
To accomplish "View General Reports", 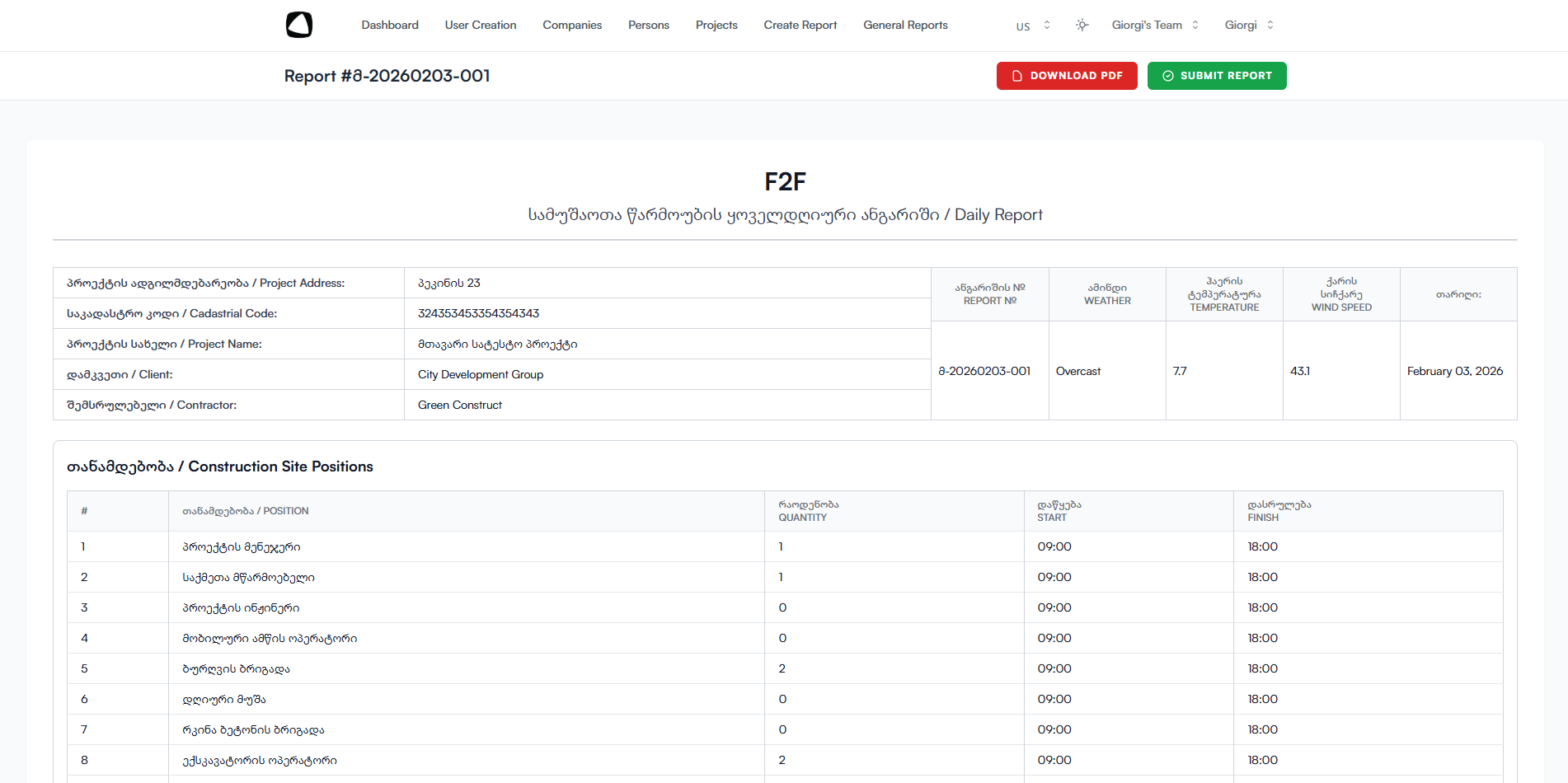I will (x=905, y=25).
